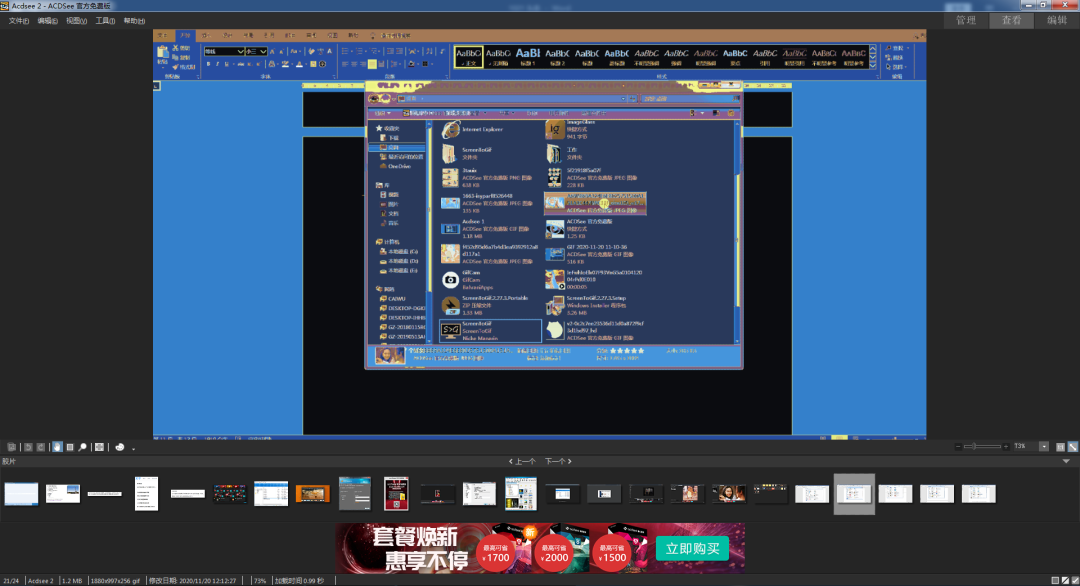This screenshot has width=1080, height=586.
Task: Select the last filmstrip thumbnail
Action: point(979,494)
